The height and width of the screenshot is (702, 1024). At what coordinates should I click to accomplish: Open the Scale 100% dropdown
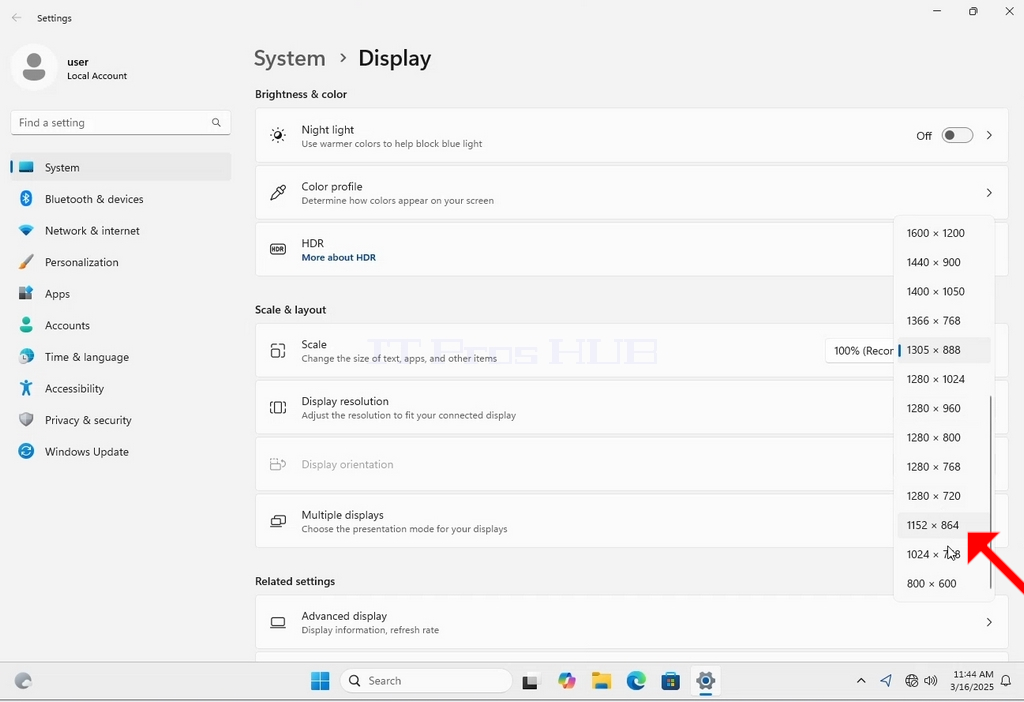point(859,351)
